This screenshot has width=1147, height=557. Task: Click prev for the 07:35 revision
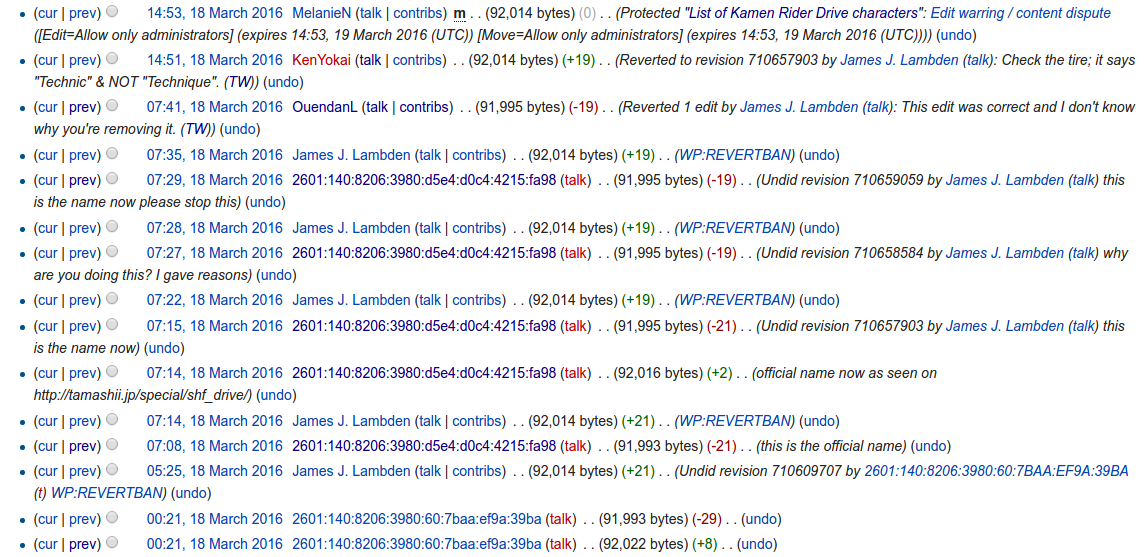point(83,155)
